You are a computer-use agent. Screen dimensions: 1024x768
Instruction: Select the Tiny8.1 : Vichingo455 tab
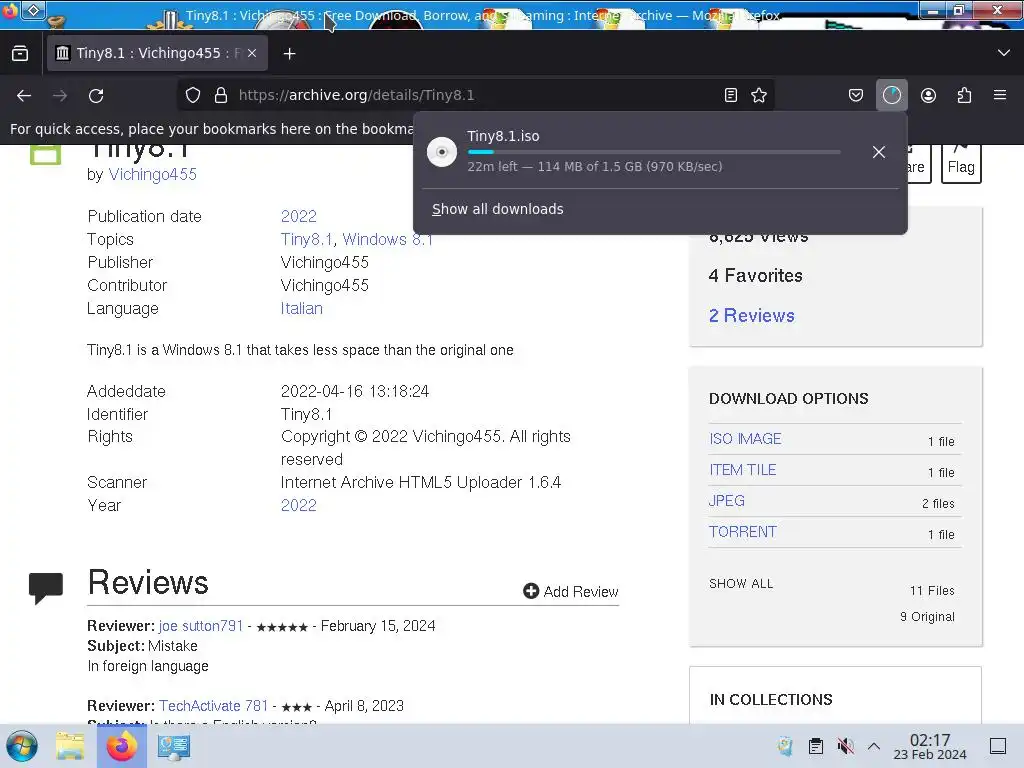pyautogui.click(x=157, y=54)
